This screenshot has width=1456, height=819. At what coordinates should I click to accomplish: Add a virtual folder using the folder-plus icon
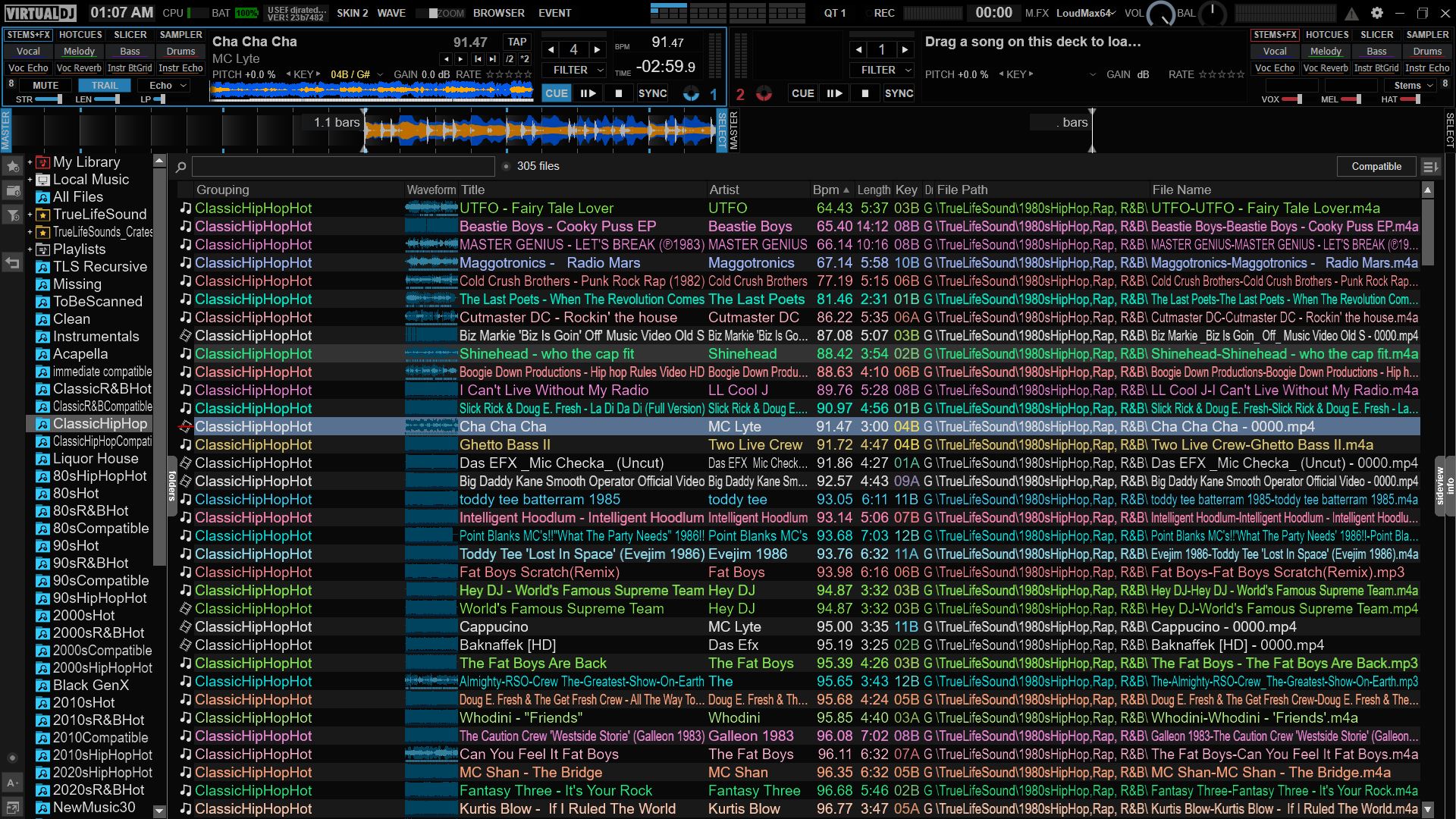[x=13, y=191]
